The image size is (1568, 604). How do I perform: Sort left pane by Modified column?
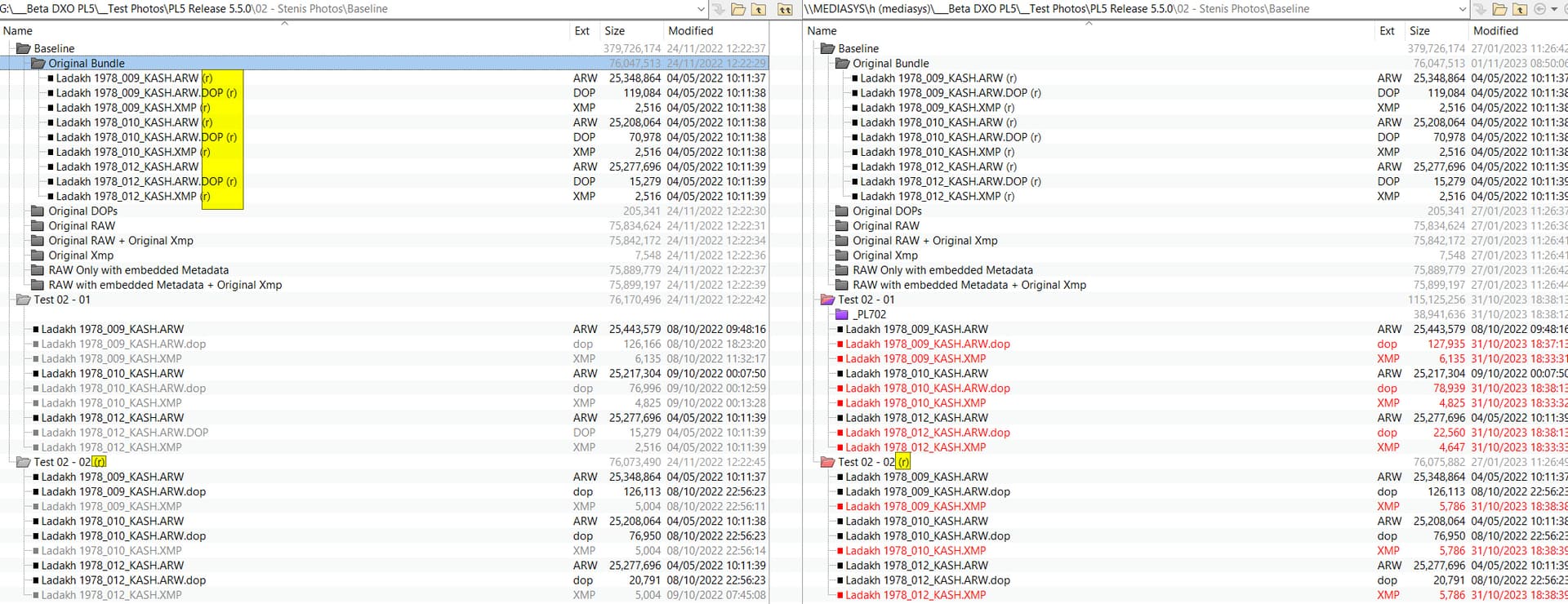point(690,31)
